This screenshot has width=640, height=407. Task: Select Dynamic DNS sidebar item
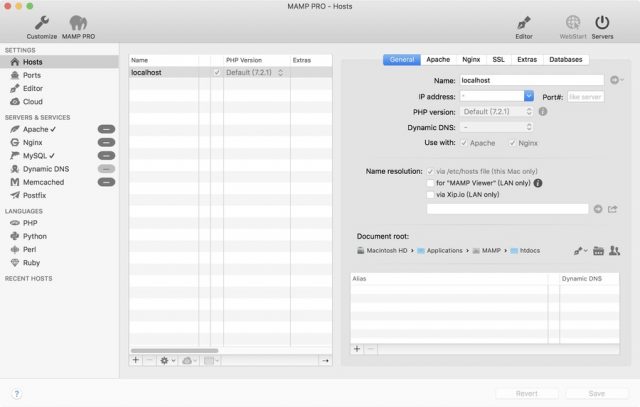click(x=46, y=169)
